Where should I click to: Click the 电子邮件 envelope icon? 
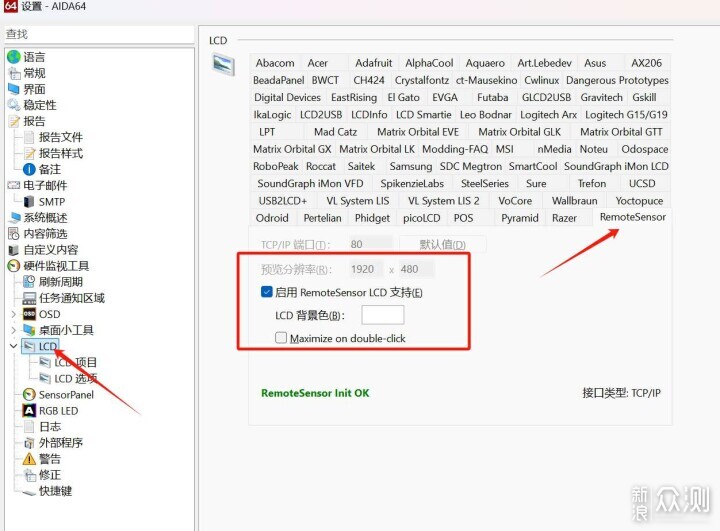(x=14, y=185)
